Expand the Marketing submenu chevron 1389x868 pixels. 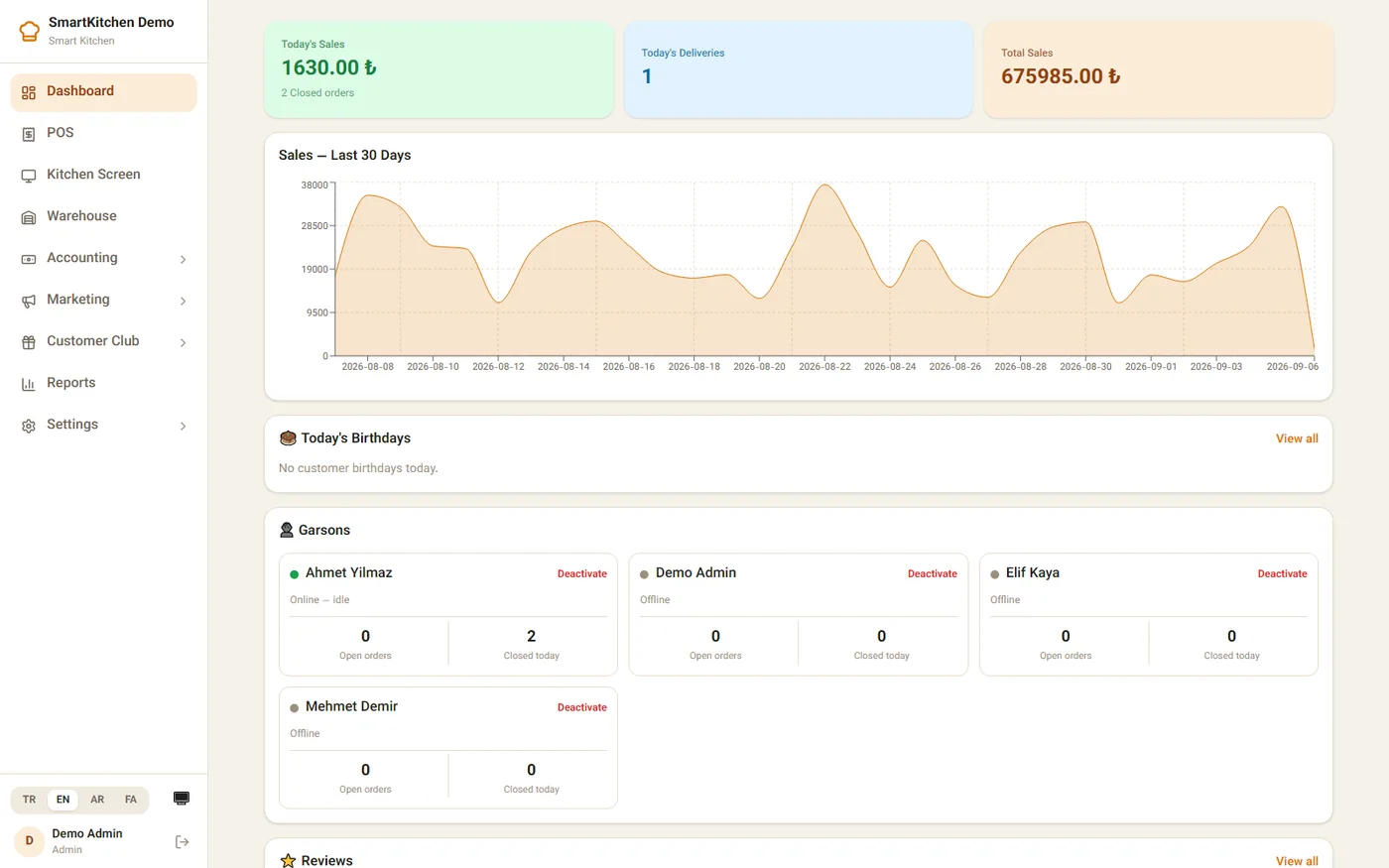point(183,301)
